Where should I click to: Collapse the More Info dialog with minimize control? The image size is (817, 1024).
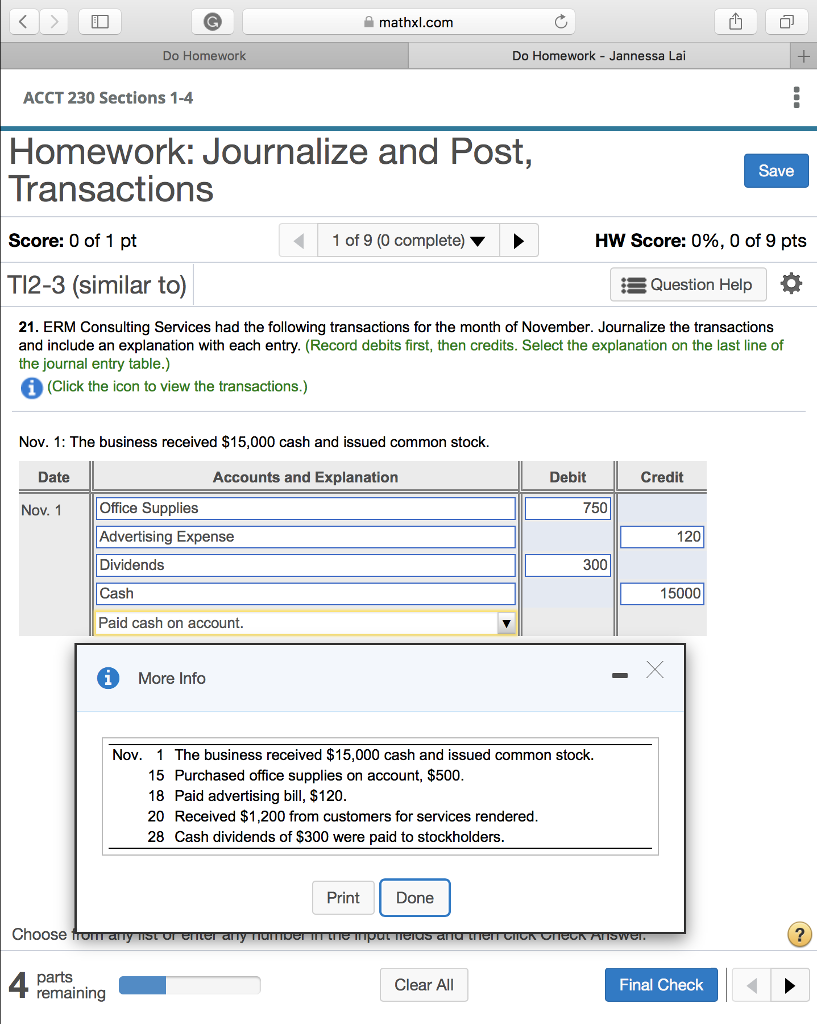(619, 675)
